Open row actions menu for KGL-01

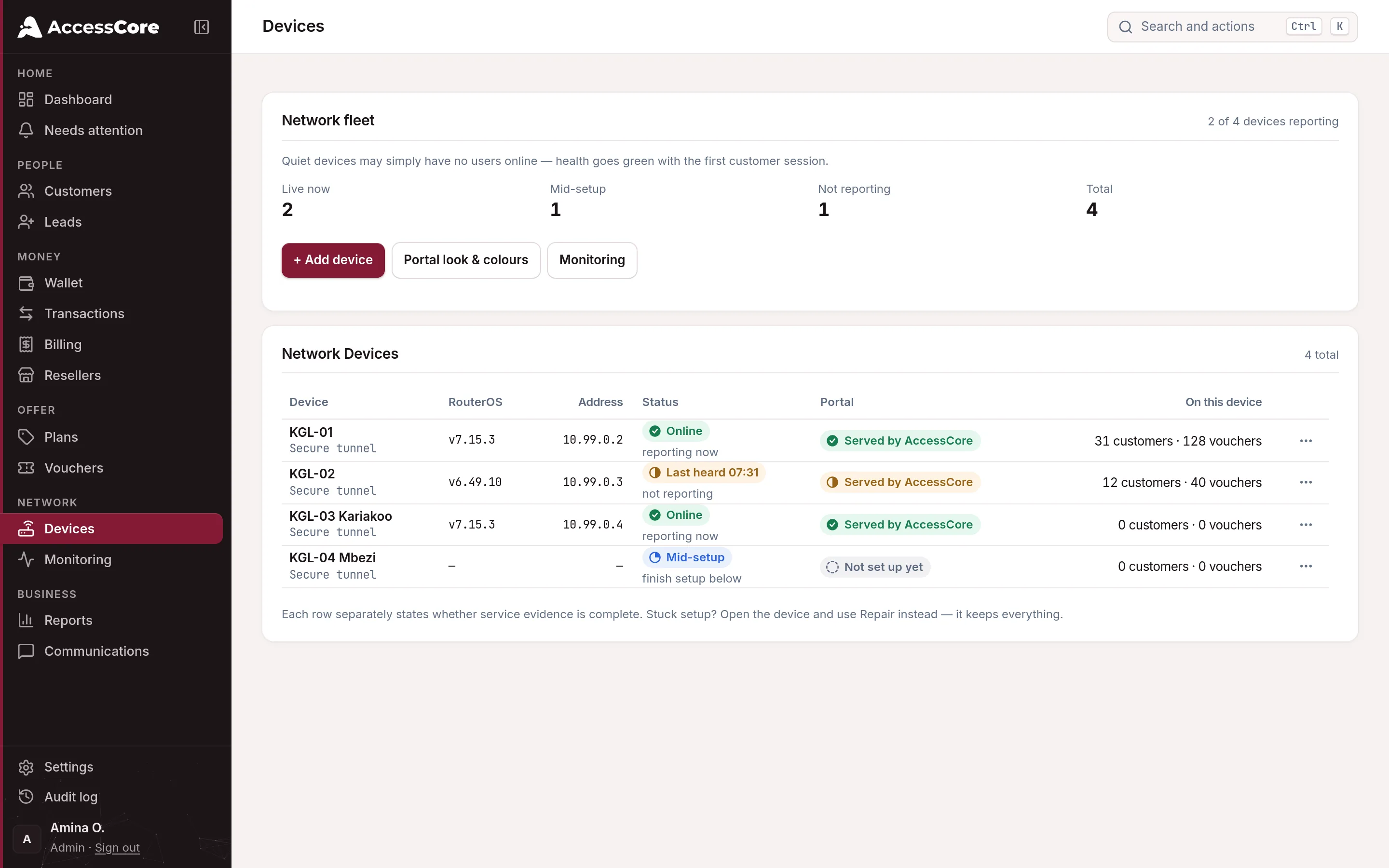click(1306, 441)
